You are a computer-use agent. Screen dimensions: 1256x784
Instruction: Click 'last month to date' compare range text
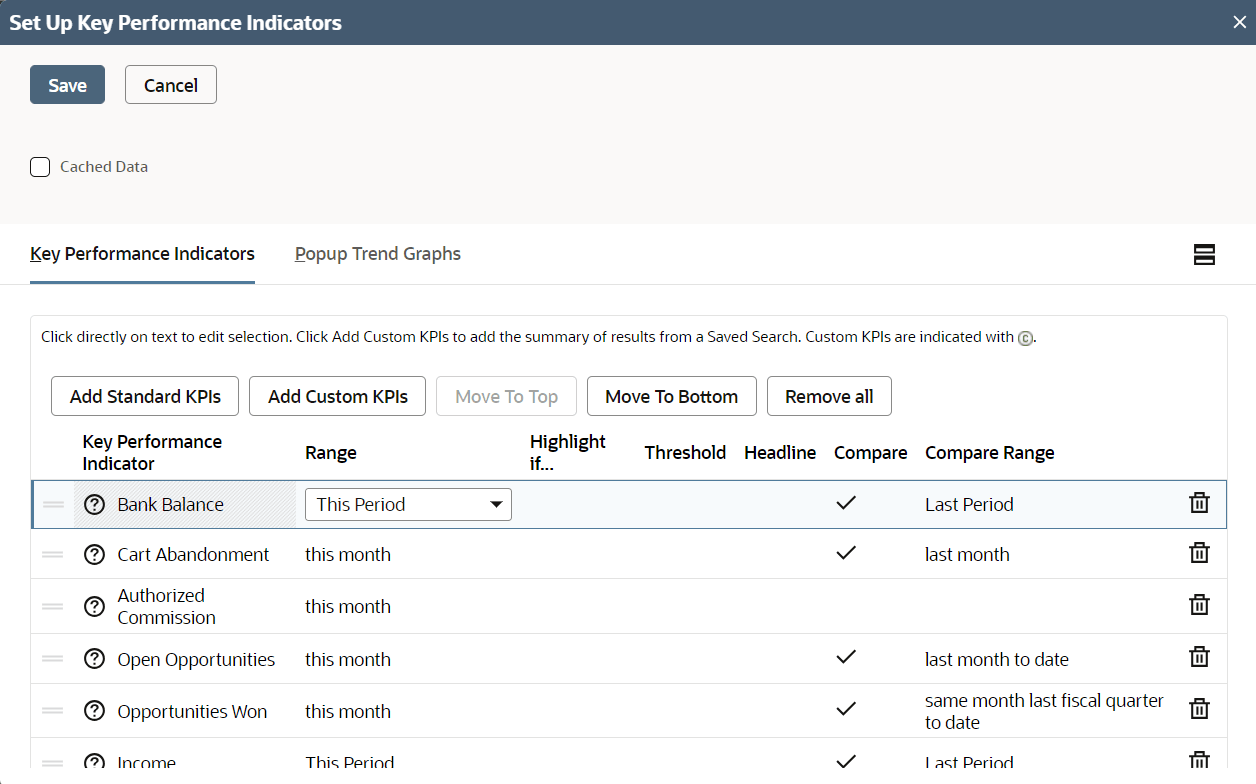click(996, 659)
